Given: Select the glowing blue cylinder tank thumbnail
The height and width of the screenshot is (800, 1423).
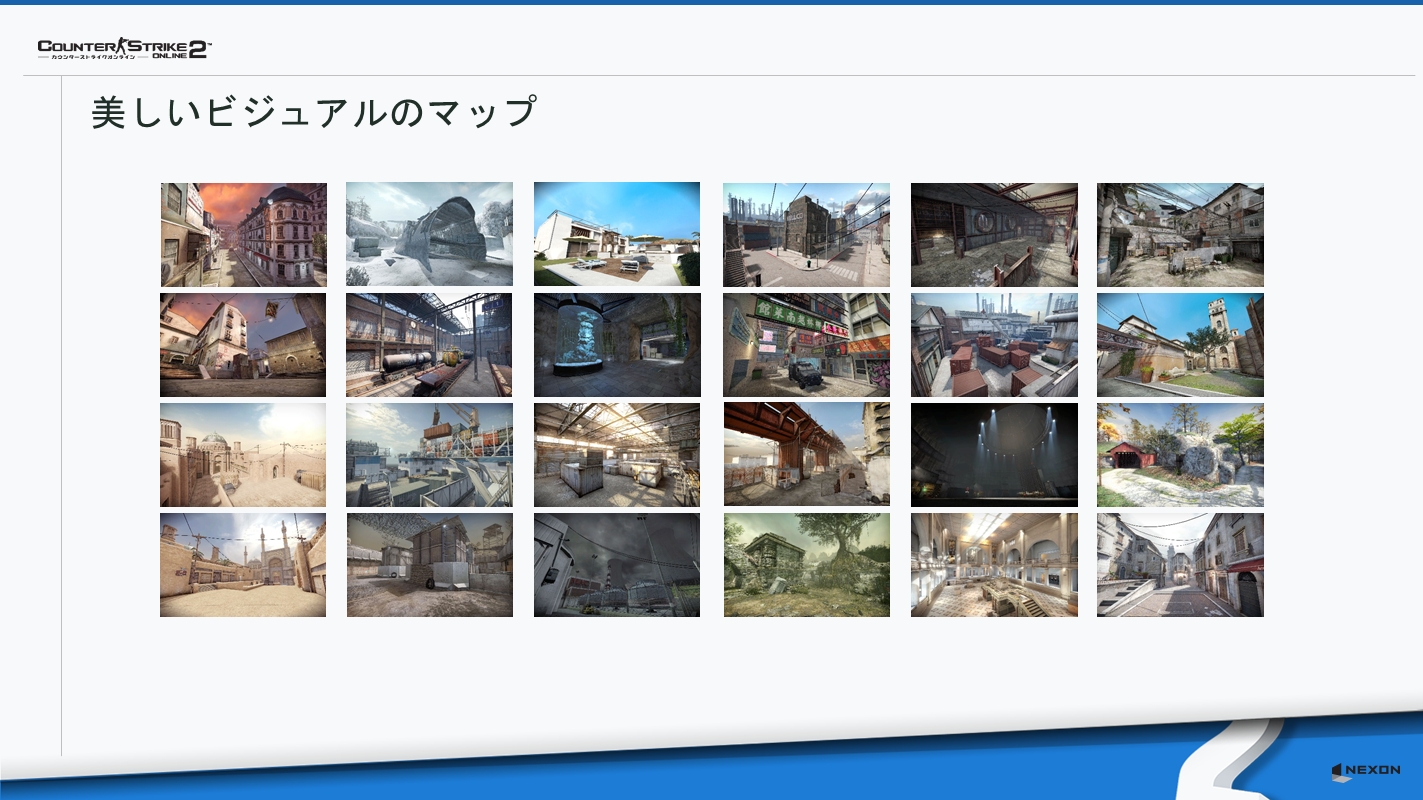Looking at the screenshot, I should click(617, 345).
